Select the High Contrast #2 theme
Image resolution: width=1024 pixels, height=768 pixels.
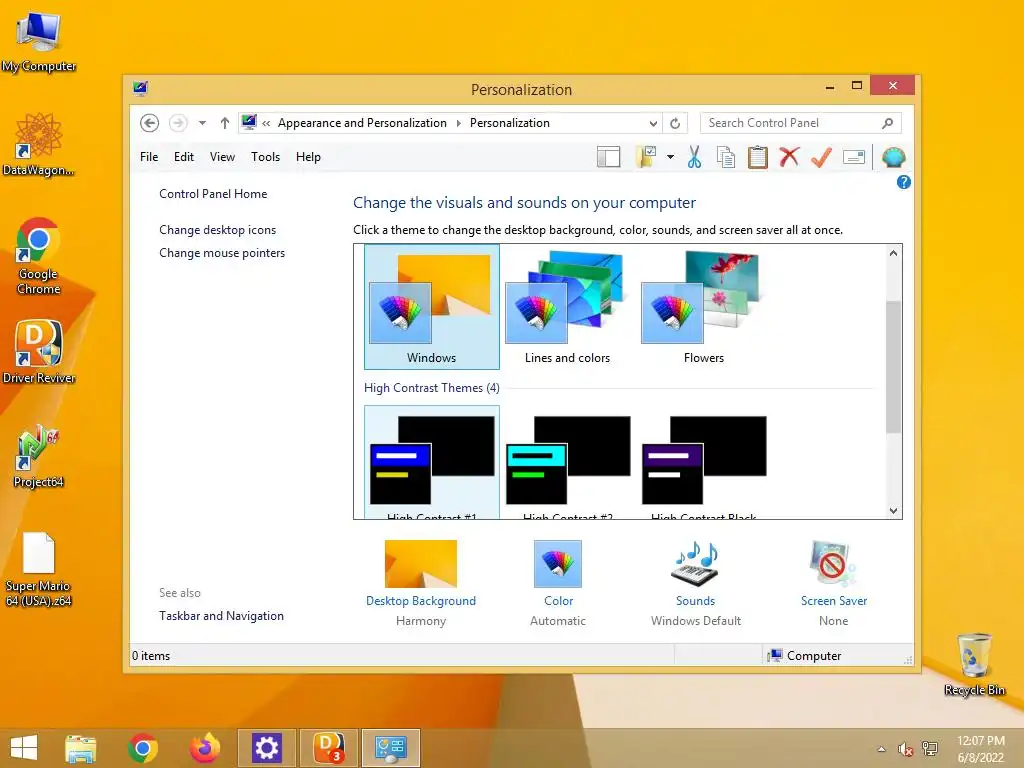(x=568, y=462)
